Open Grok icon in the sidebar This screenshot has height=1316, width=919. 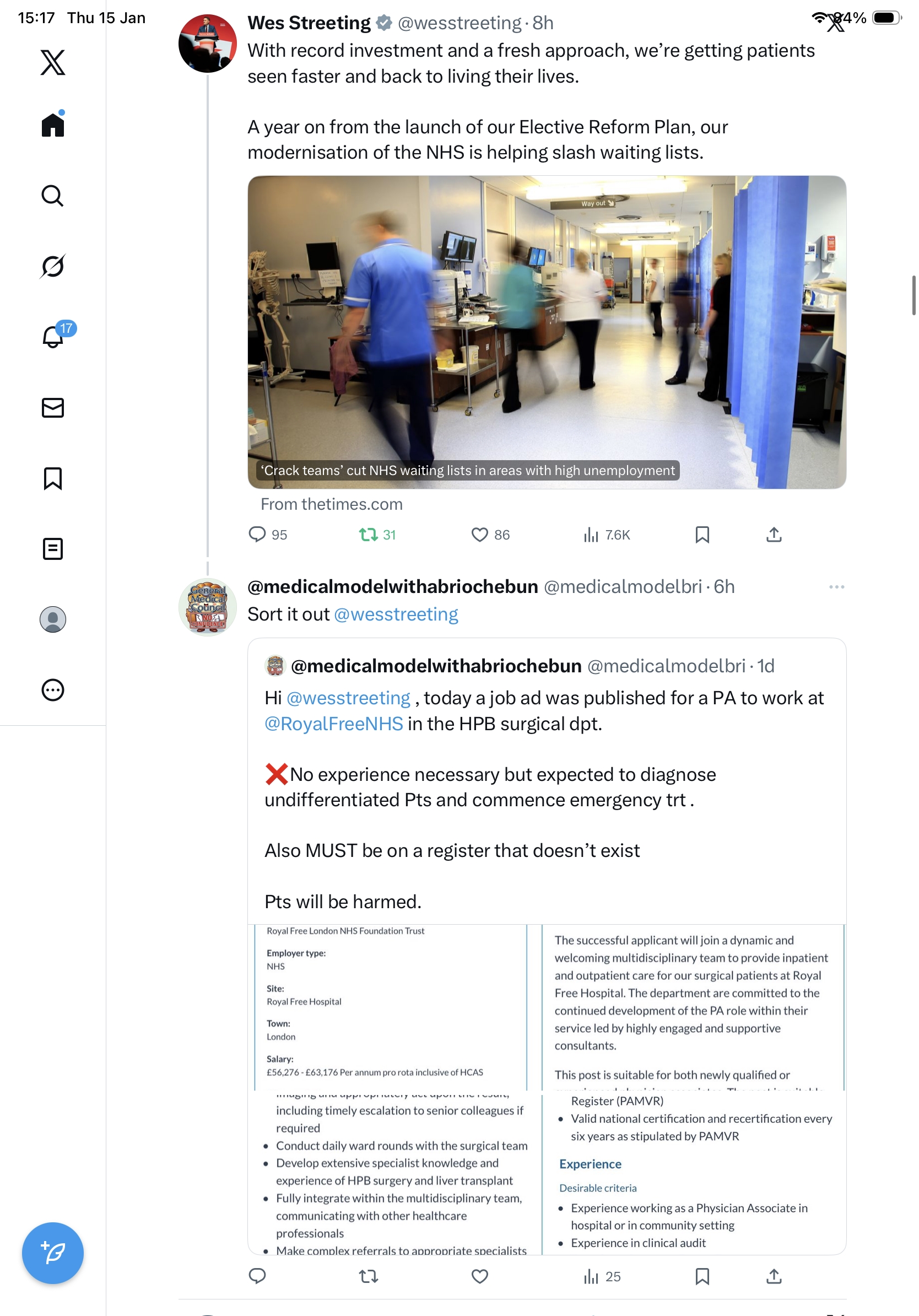pos(53,266)
